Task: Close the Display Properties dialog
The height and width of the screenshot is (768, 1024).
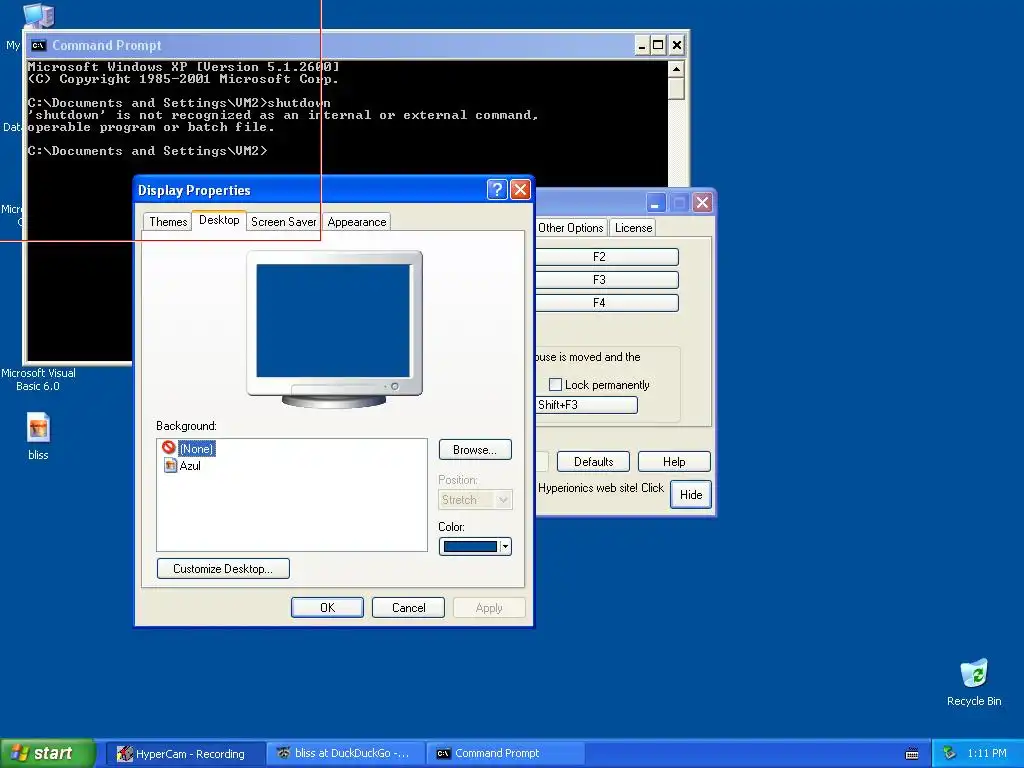Action: click(x=520, y=190)
